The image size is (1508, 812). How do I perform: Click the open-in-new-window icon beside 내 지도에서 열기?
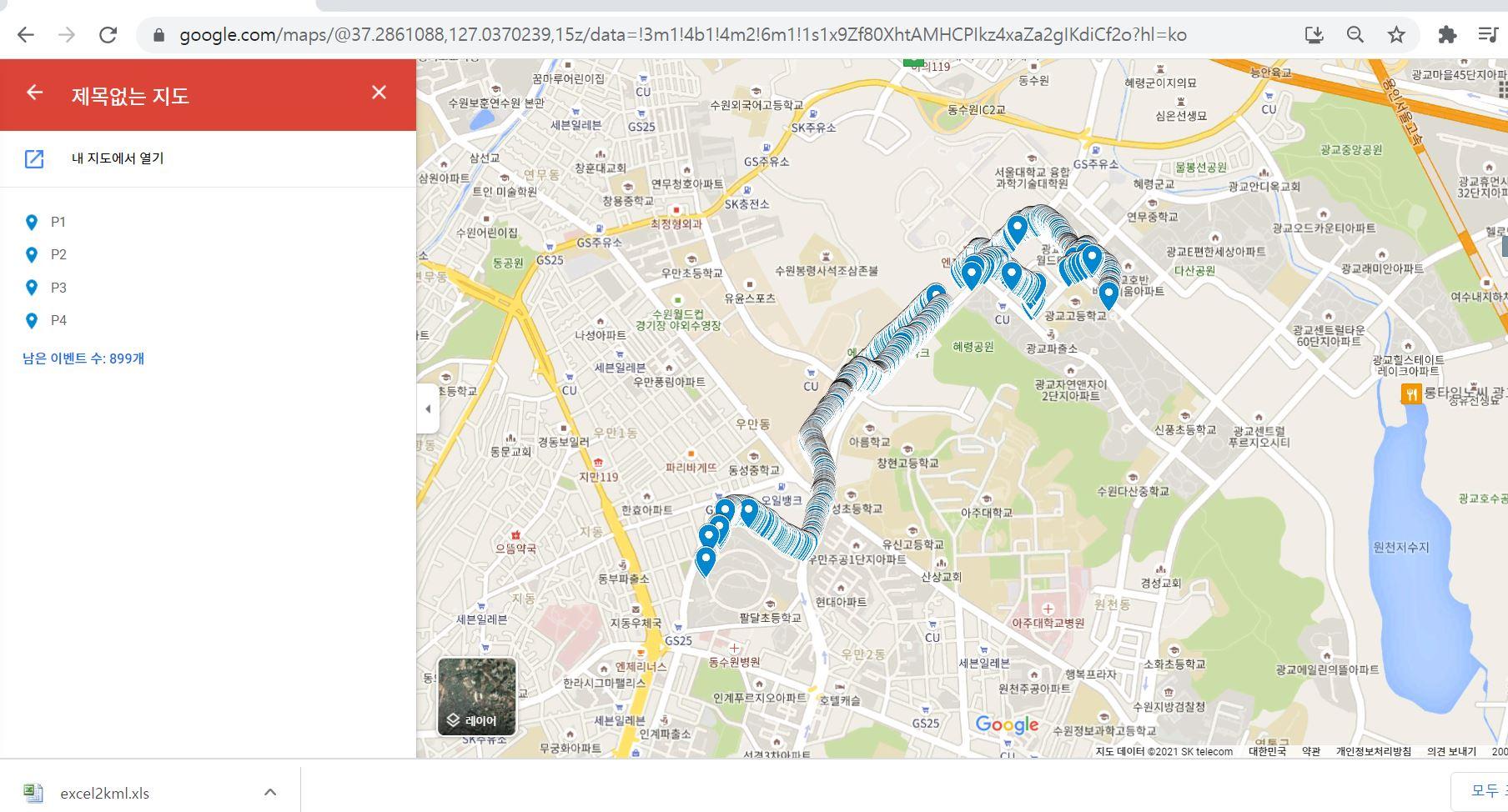[33, 158]
